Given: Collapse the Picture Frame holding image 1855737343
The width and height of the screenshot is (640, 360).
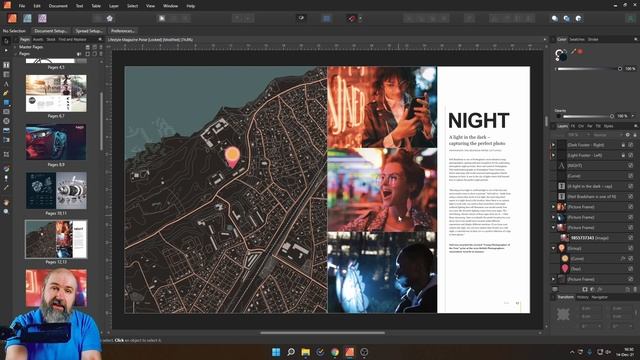Looking at the screenshot, I should coord(553,227).
